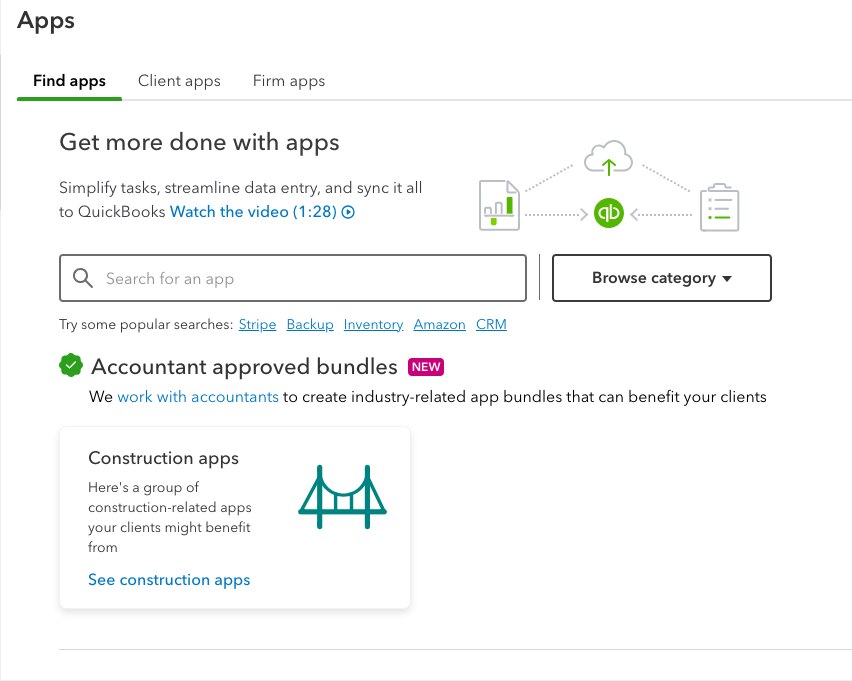Viewport: 852px width, 681px height.
Task: Click the Inventory popular search link
Action: [x=373, y=324]
